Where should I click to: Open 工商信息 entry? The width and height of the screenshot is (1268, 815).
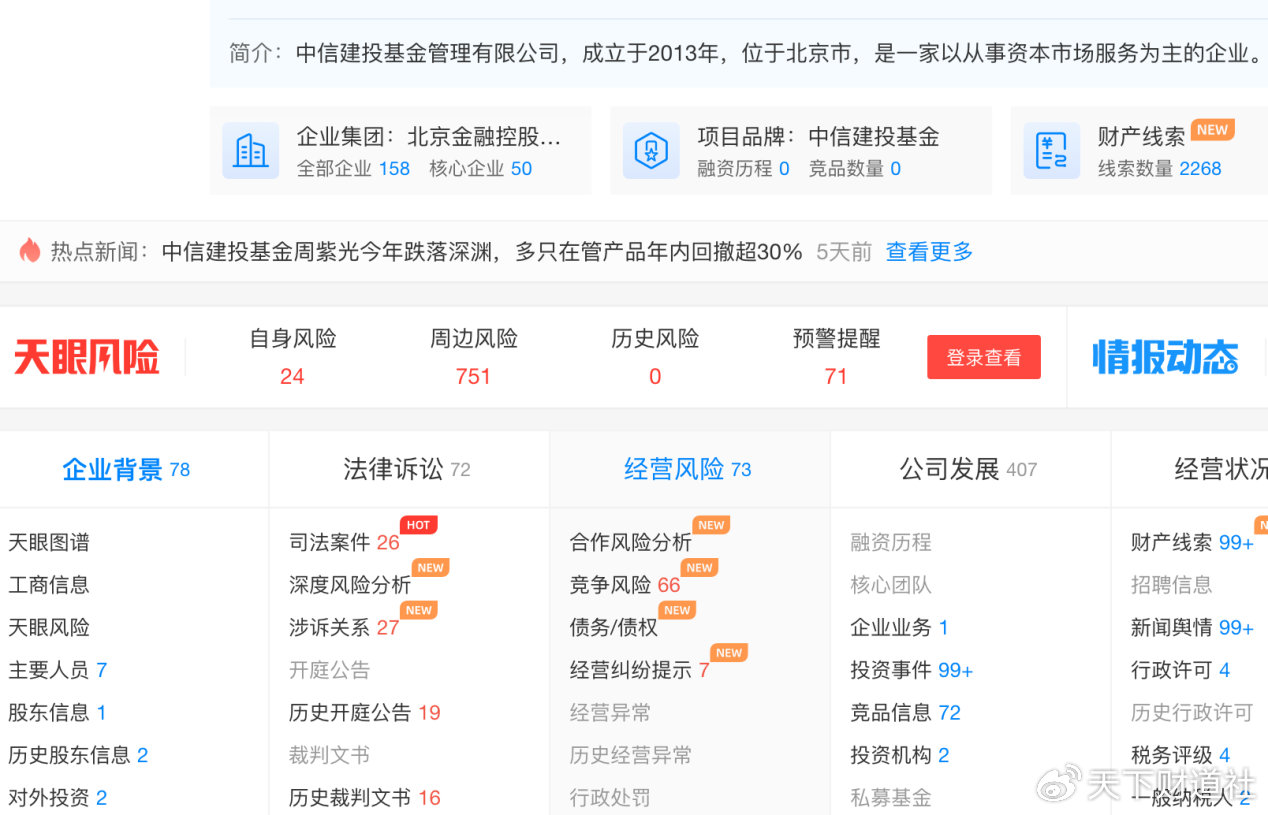coord(49,585)
